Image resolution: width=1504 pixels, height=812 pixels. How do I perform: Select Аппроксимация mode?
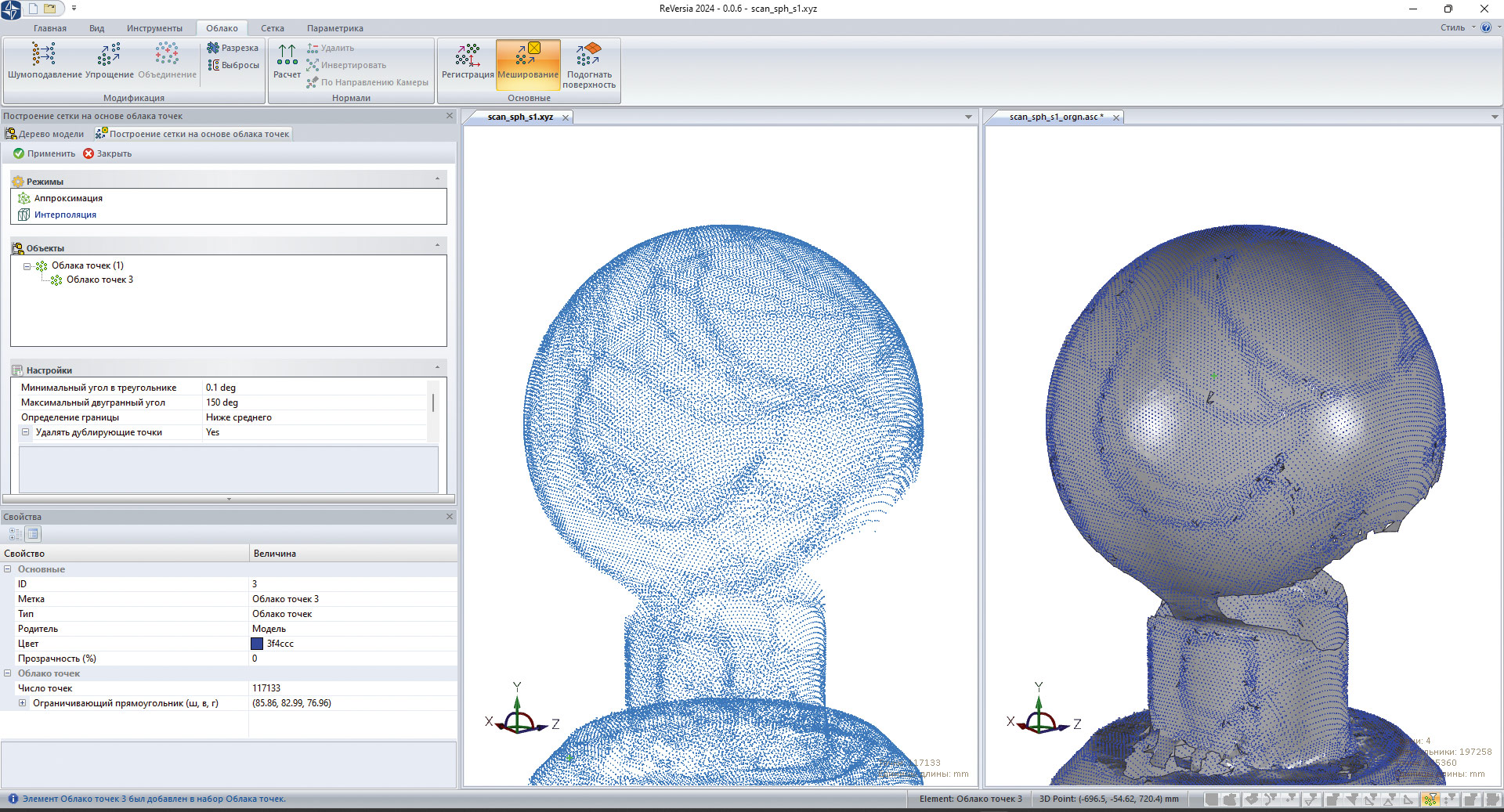[x=68, y=198]
